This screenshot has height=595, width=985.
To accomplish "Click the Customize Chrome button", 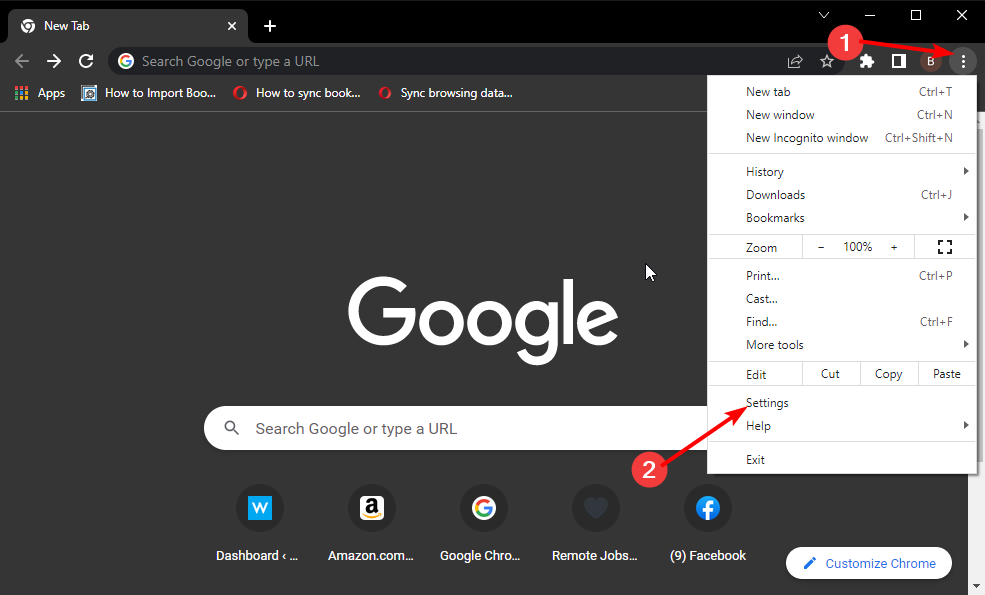I will pos(869,563).
